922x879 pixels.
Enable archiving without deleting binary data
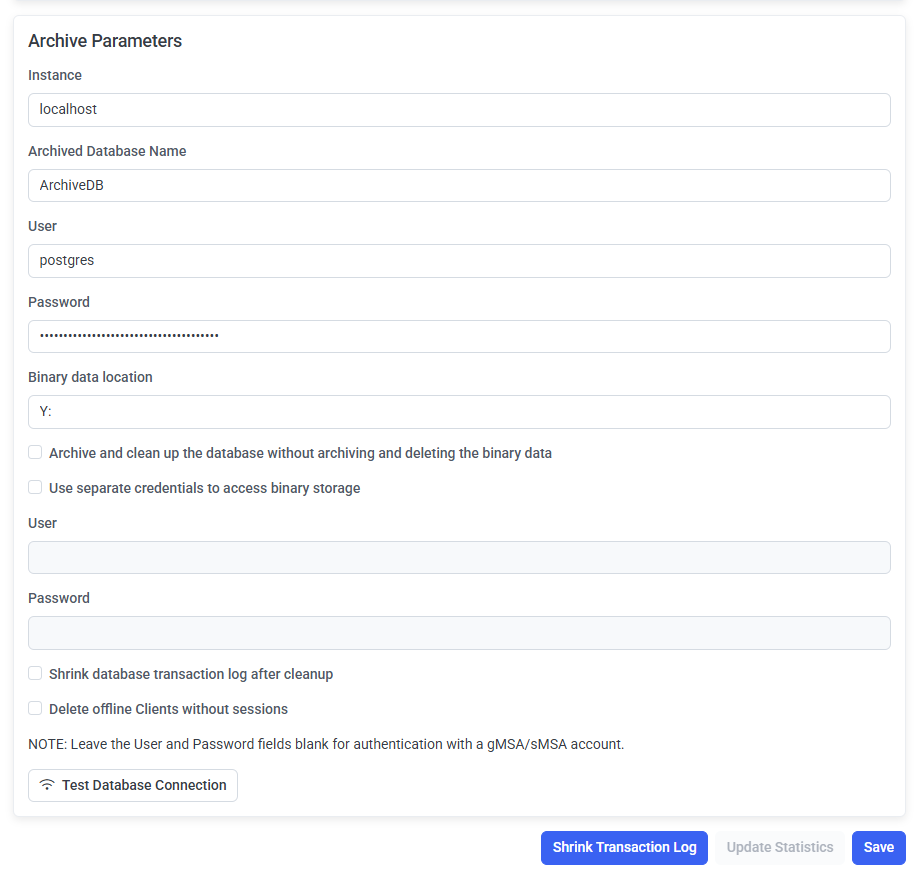[35, 453]
